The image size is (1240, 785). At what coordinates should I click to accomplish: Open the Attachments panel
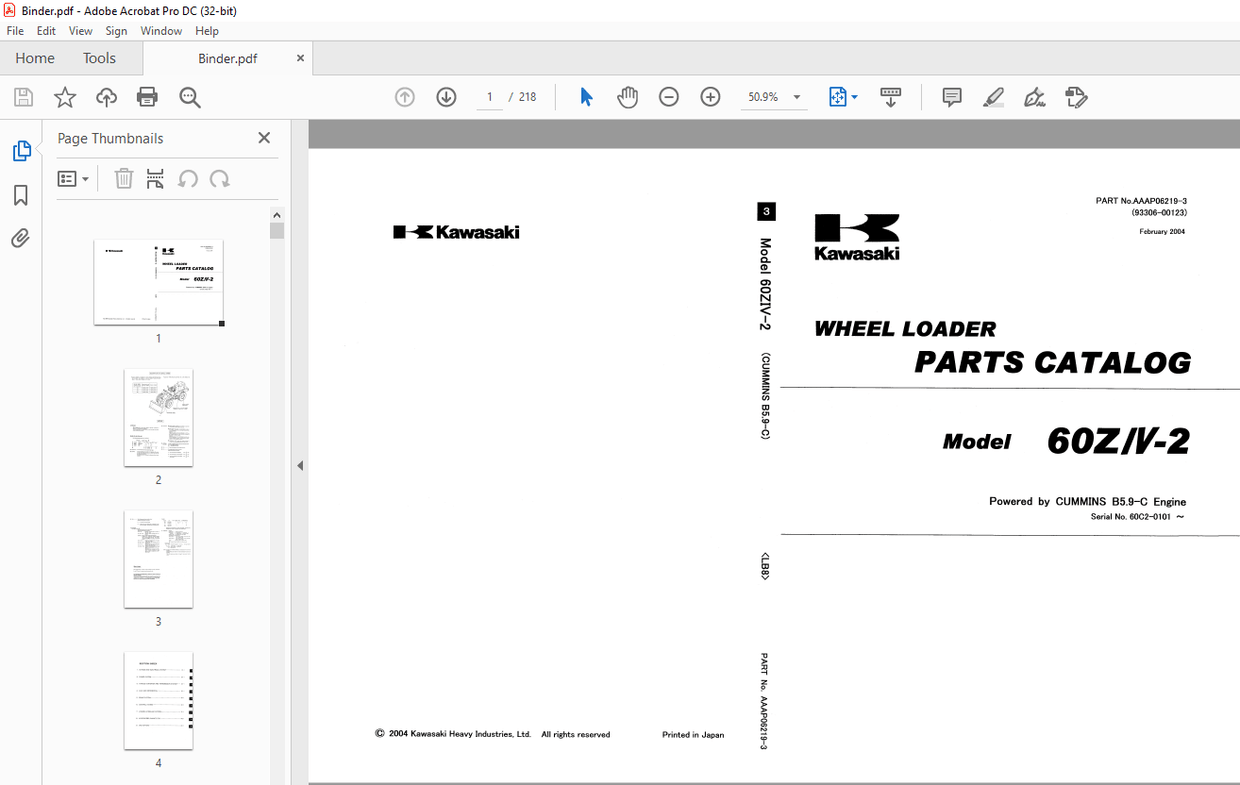pyautogui.click(x=20, y=238)
